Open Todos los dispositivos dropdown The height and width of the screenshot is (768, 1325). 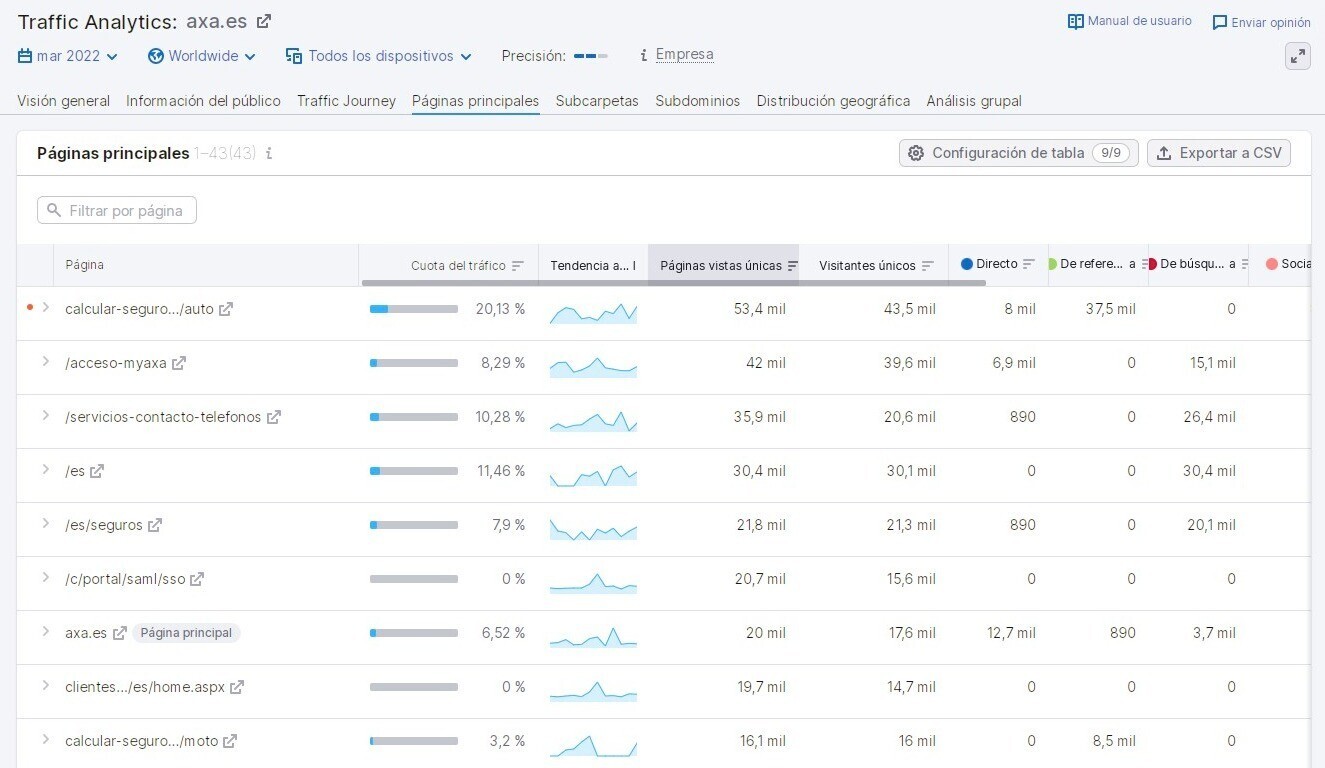pos(379,56)
